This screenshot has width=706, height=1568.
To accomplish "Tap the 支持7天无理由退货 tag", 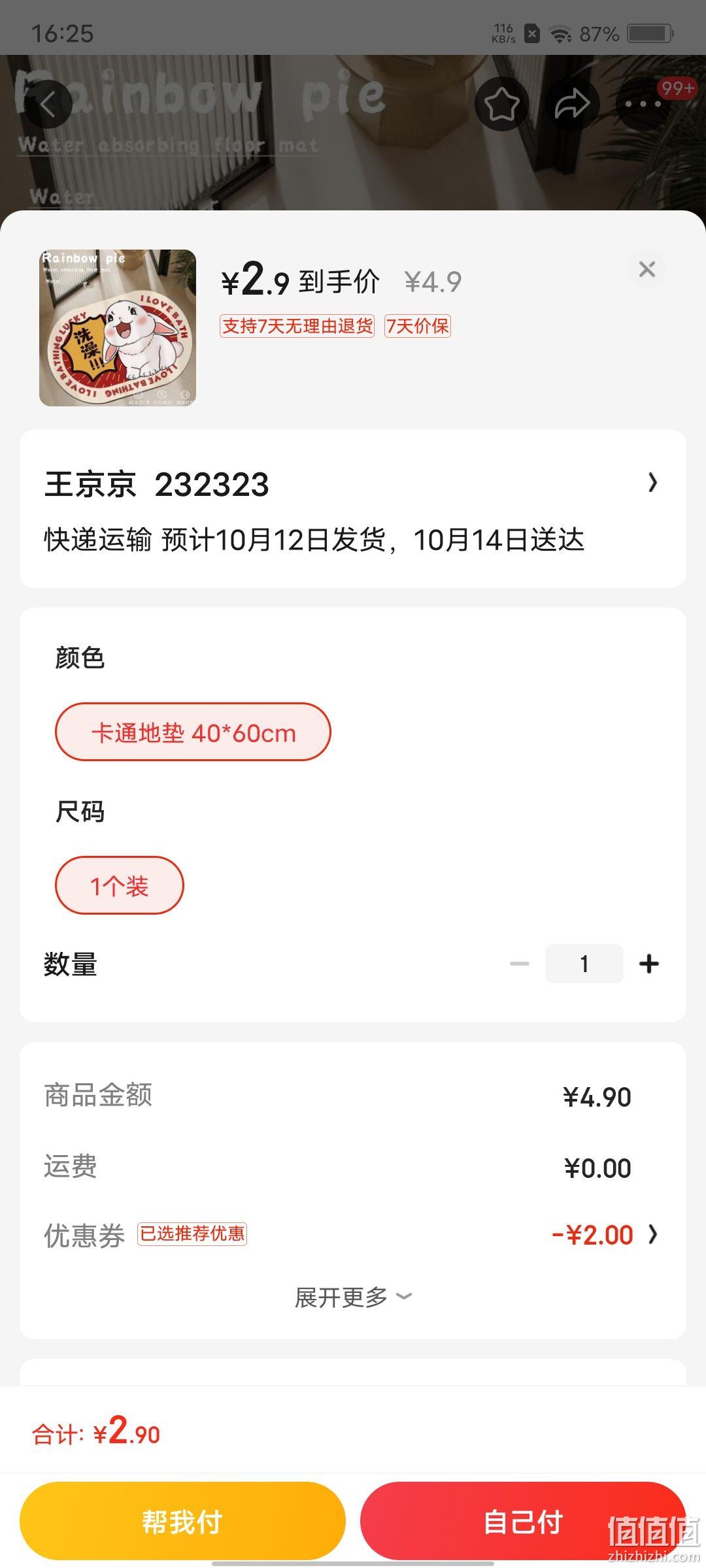I will 297,325.
